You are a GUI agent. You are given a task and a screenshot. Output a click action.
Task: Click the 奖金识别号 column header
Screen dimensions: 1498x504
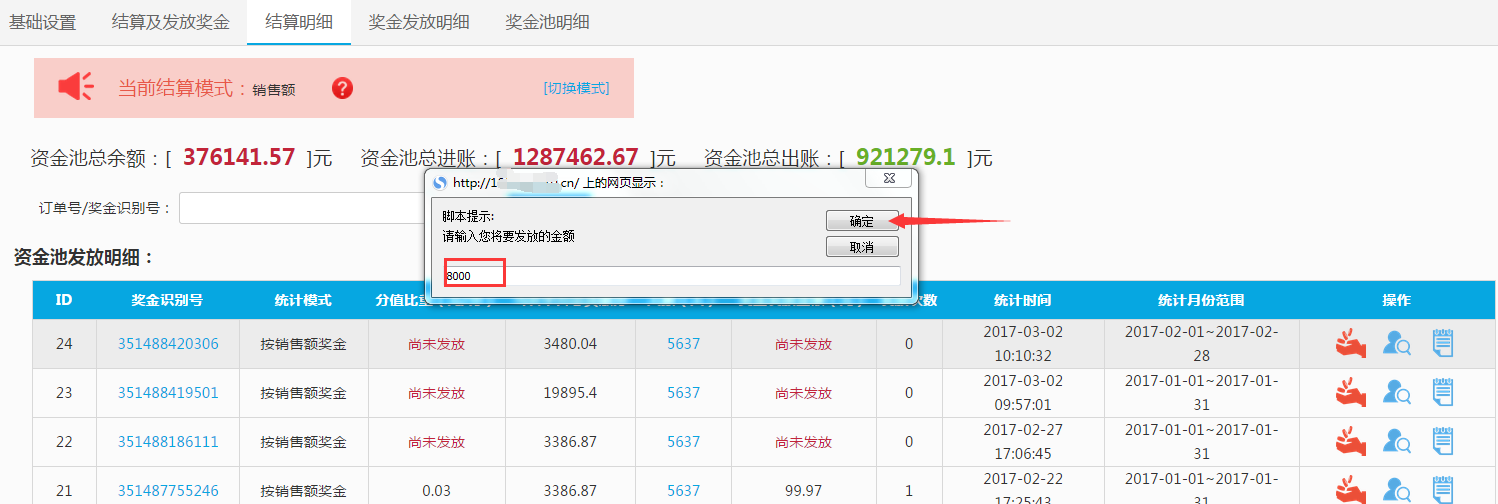pos(168,300)
